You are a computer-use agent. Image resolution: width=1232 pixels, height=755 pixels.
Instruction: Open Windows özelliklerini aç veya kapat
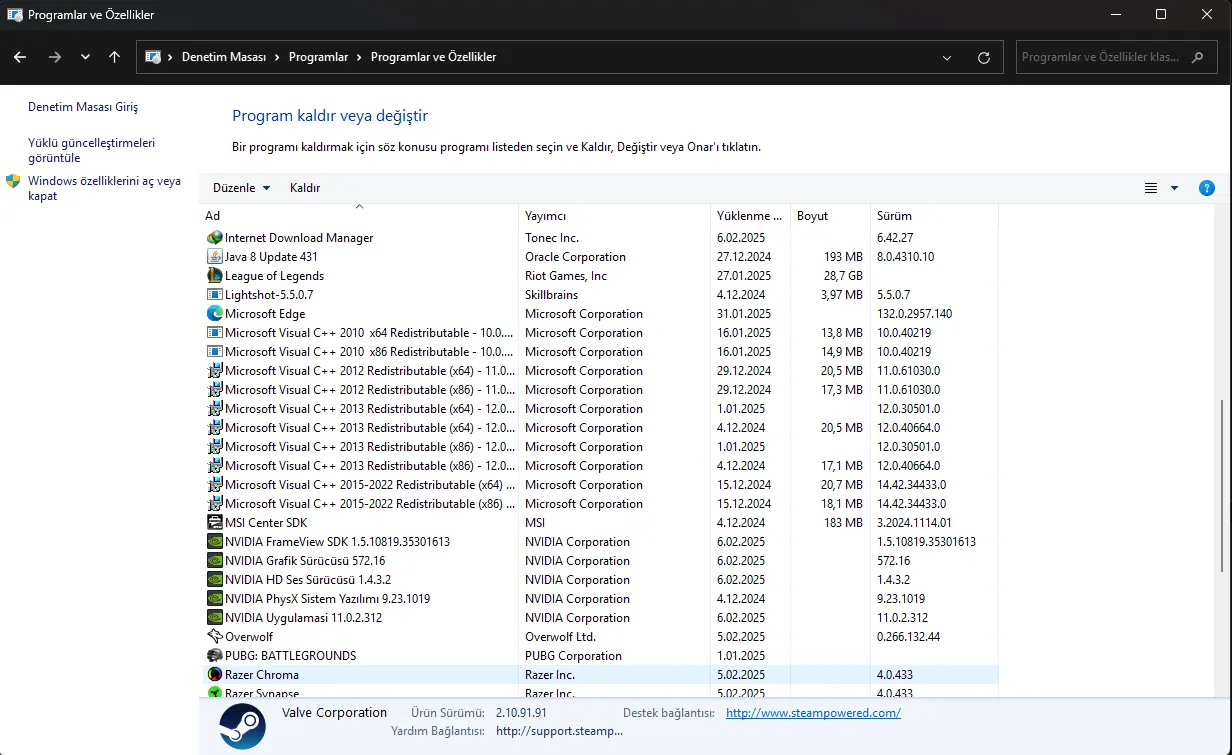pyautogui.click(x=105, y=188)
